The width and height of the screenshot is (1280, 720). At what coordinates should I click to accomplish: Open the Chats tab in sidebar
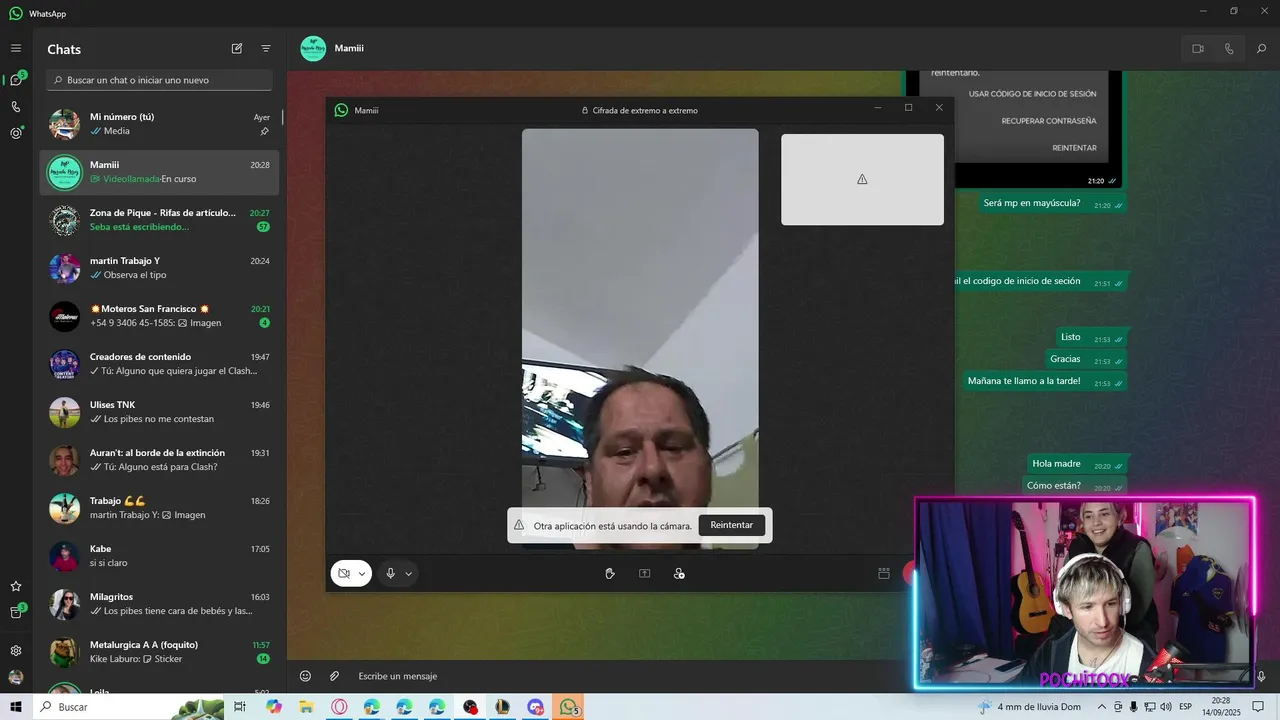click(16, 80)
